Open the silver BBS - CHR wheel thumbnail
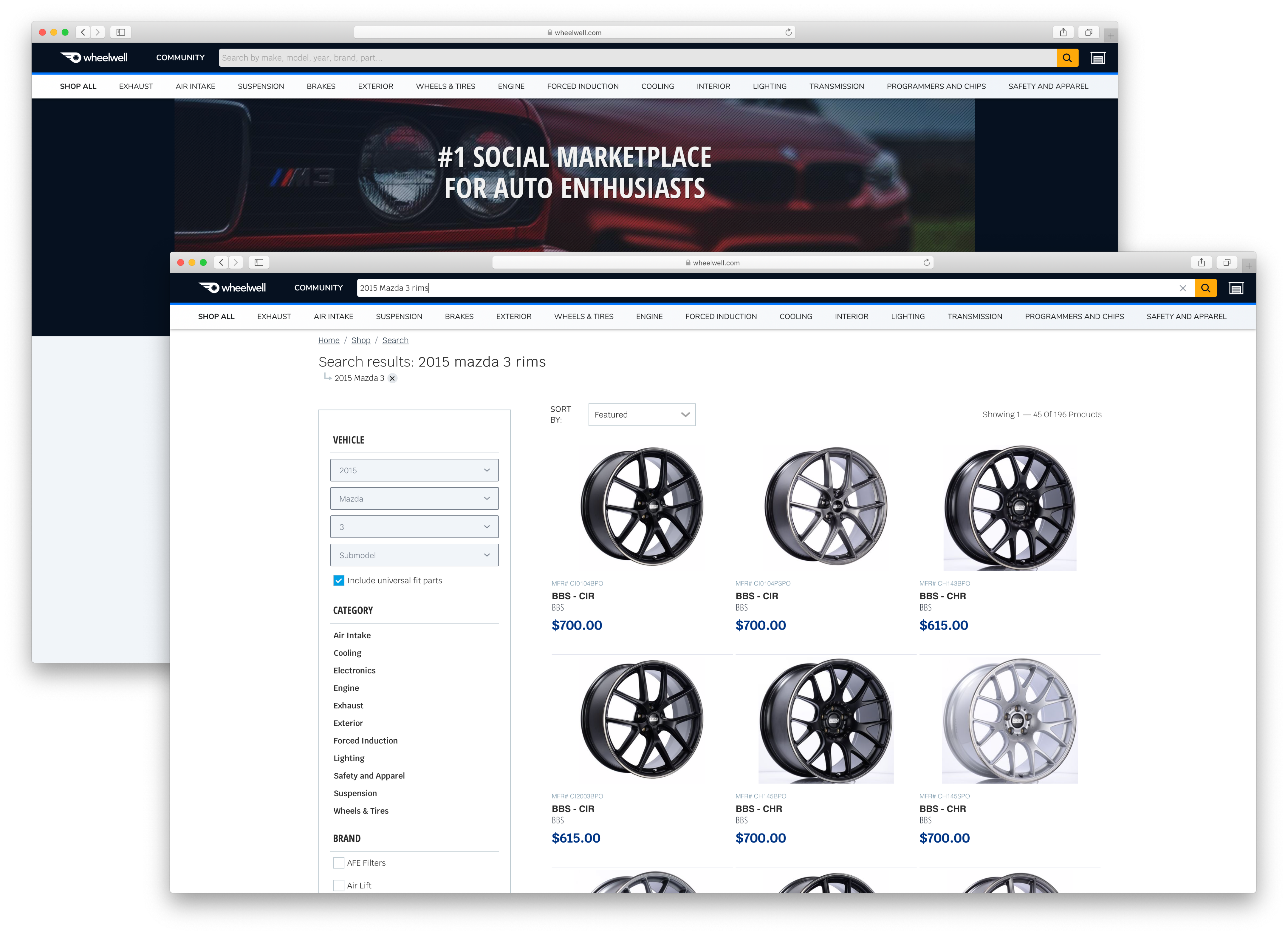Screen dimensions: 1288x935 pos(1009,721)
